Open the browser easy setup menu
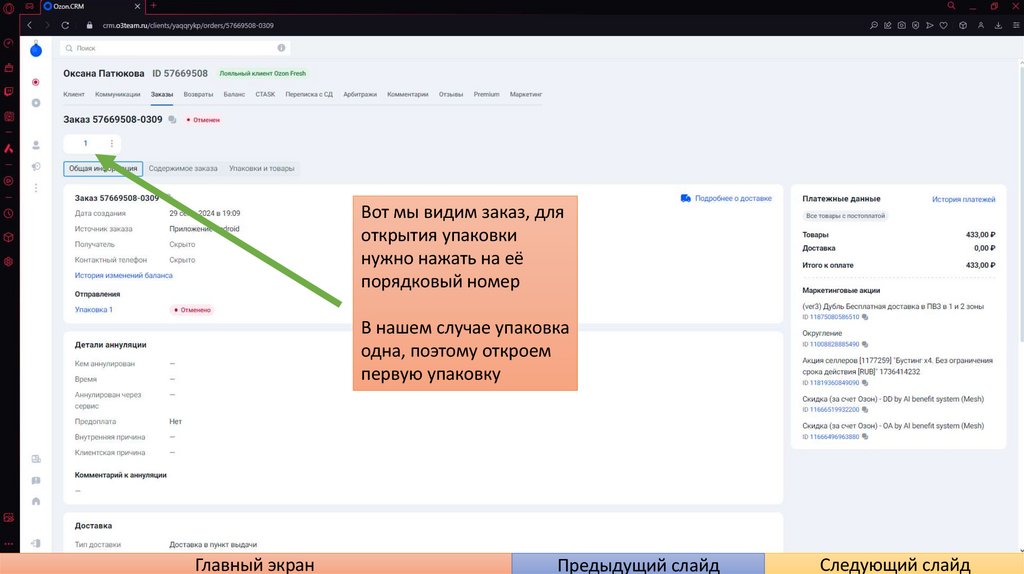The height and width of the screenshot is (574, 1024). 1016,25
